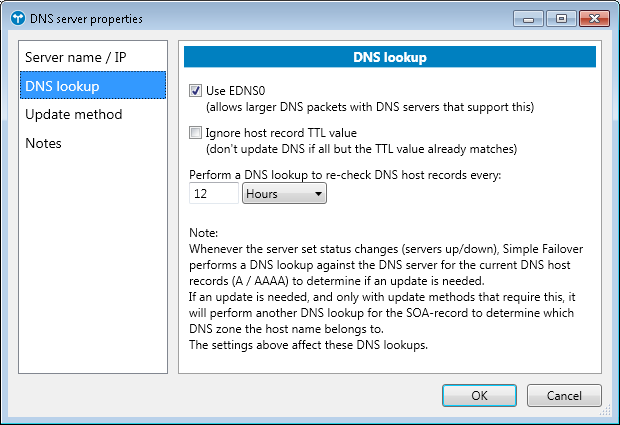
Task: Click the blue DNS lookup header bar
Action: 391,57
